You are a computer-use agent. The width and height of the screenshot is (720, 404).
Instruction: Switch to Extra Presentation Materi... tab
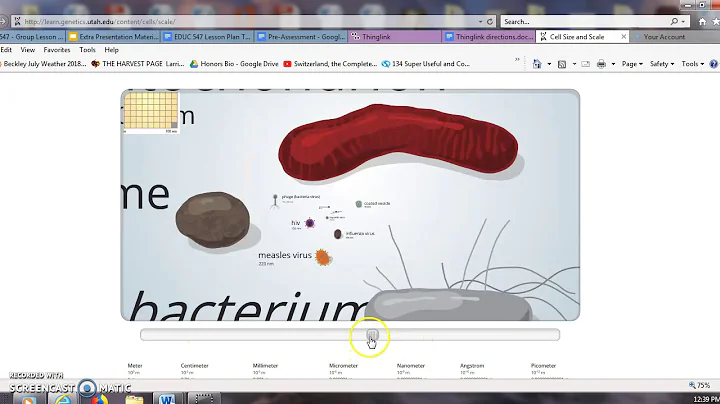pos(113,37)
